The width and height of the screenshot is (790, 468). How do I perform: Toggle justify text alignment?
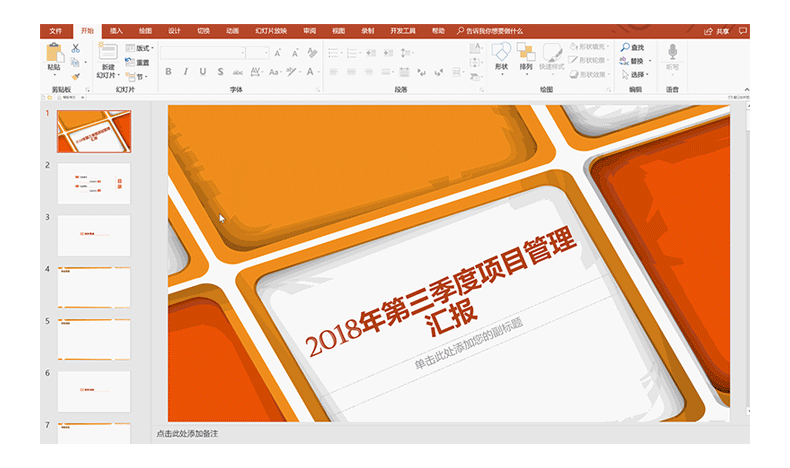(386, 72)
